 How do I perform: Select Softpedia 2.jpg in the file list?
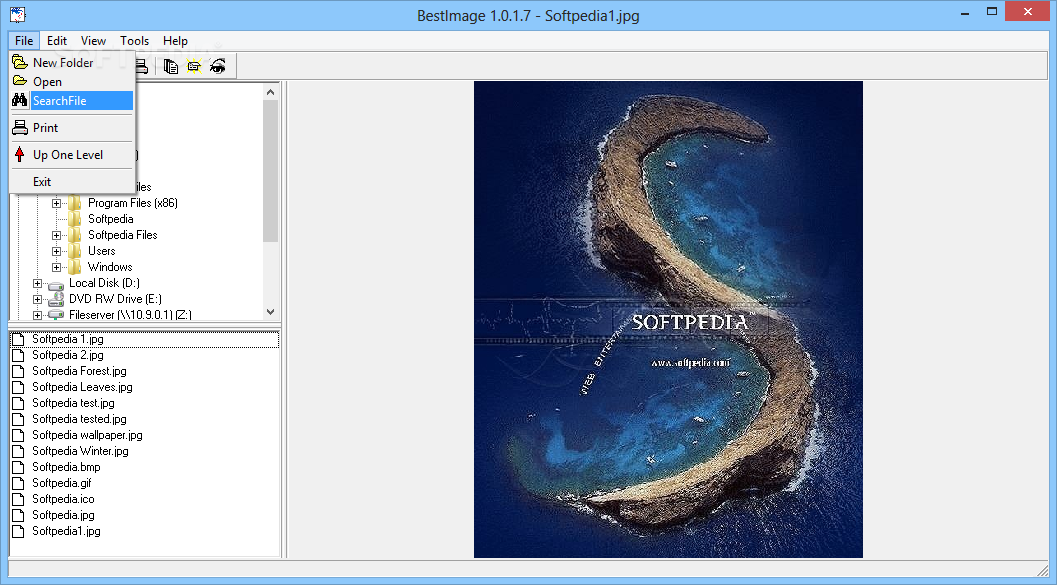point(68,355)
